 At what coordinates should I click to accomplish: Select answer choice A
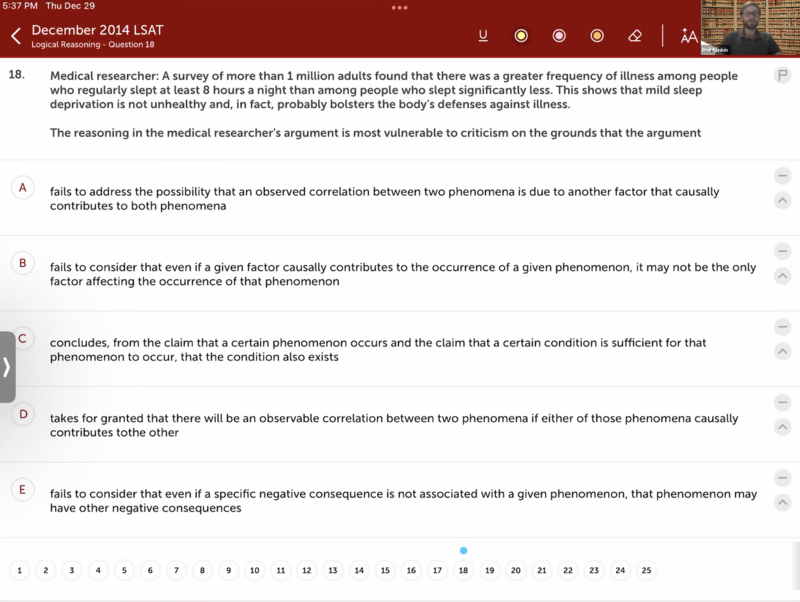(x=22, y=187)
